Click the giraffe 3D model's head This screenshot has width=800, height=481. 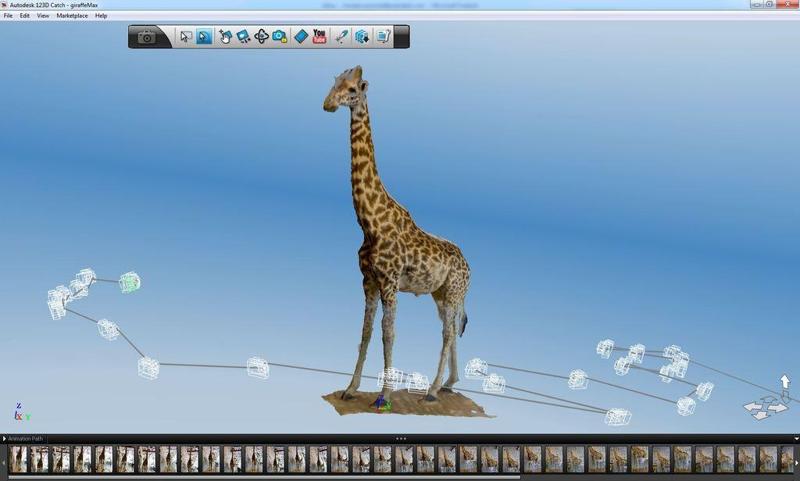(345, 89)
